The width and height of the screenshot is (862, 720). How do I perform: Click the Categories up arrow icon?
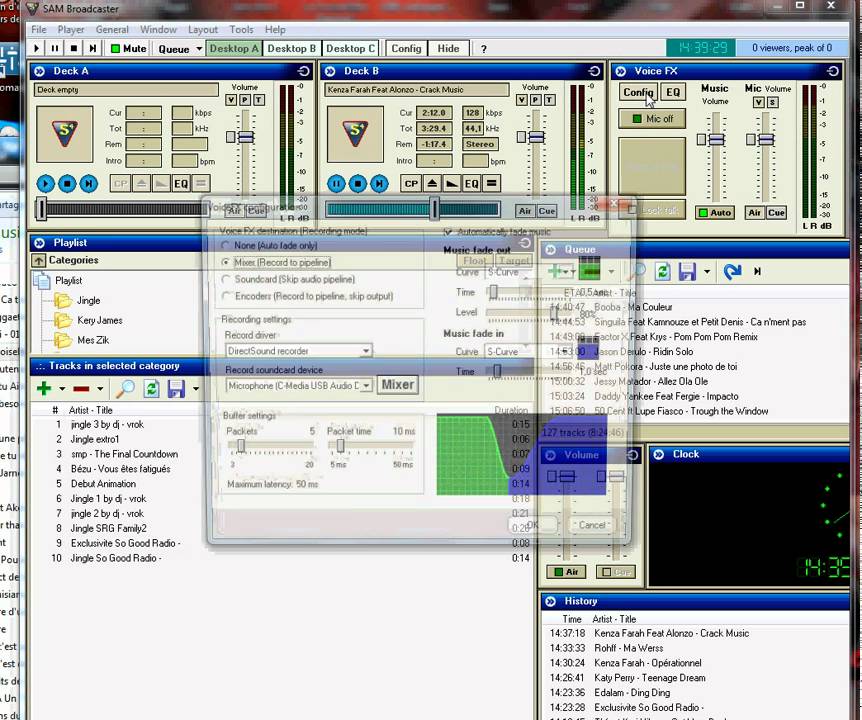tap(39, 261)
